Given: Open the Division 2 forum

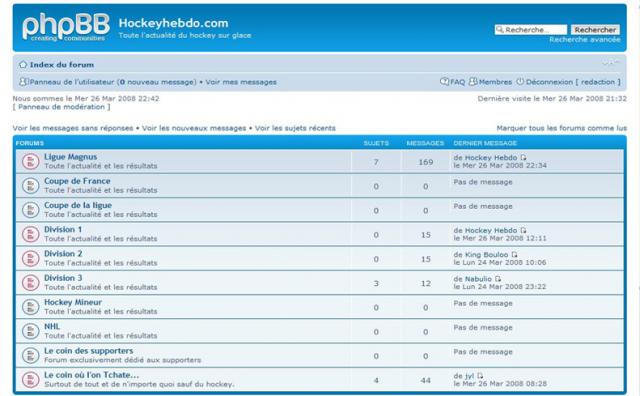Looking at the screenshot, I should pos(63,254).
